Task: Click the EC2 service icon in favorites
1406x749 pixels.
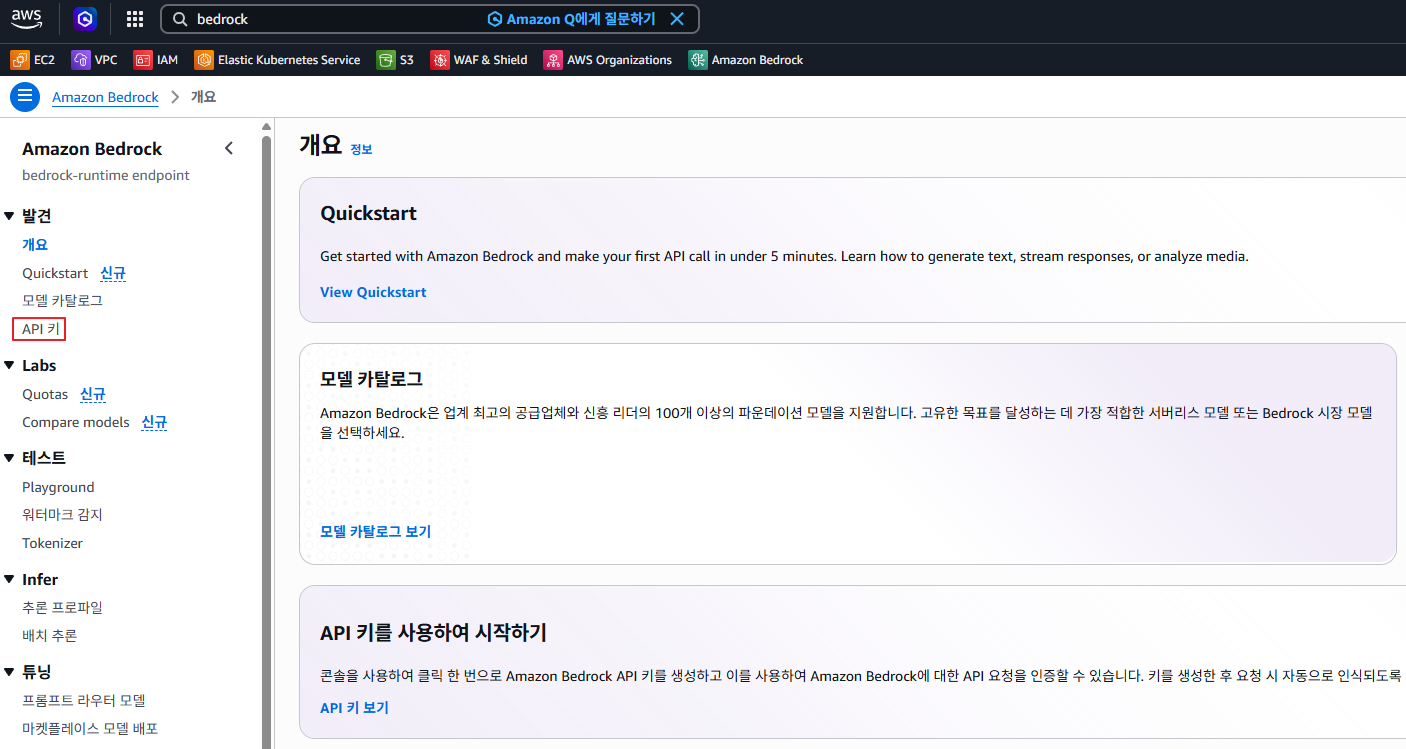Action: [19, 60]
